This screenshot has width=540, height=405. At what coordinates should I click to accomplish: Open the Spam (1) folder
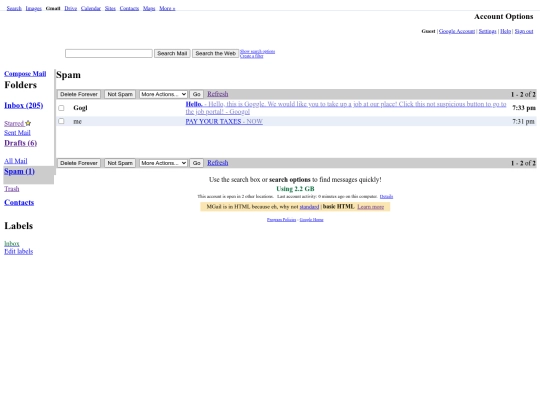pos(19,171)
